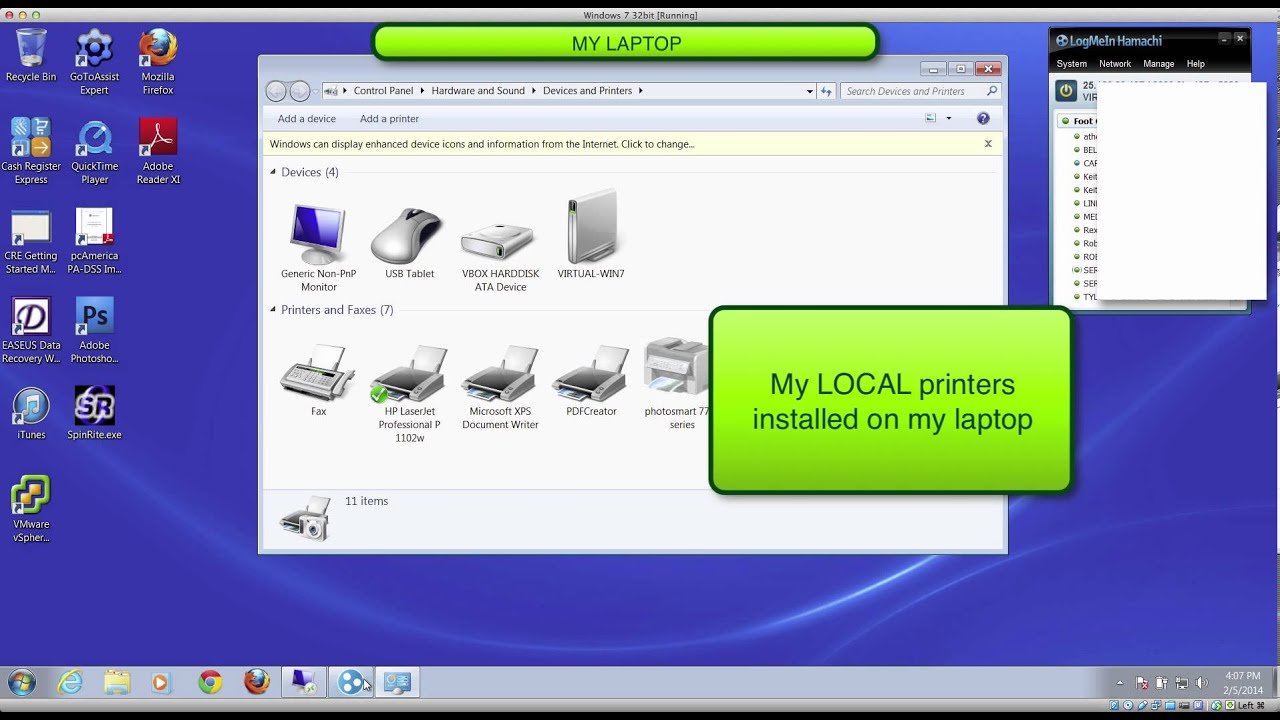Open the change view dropdown arrow
The image size is (1280, 720).
(x=949, y=118)
